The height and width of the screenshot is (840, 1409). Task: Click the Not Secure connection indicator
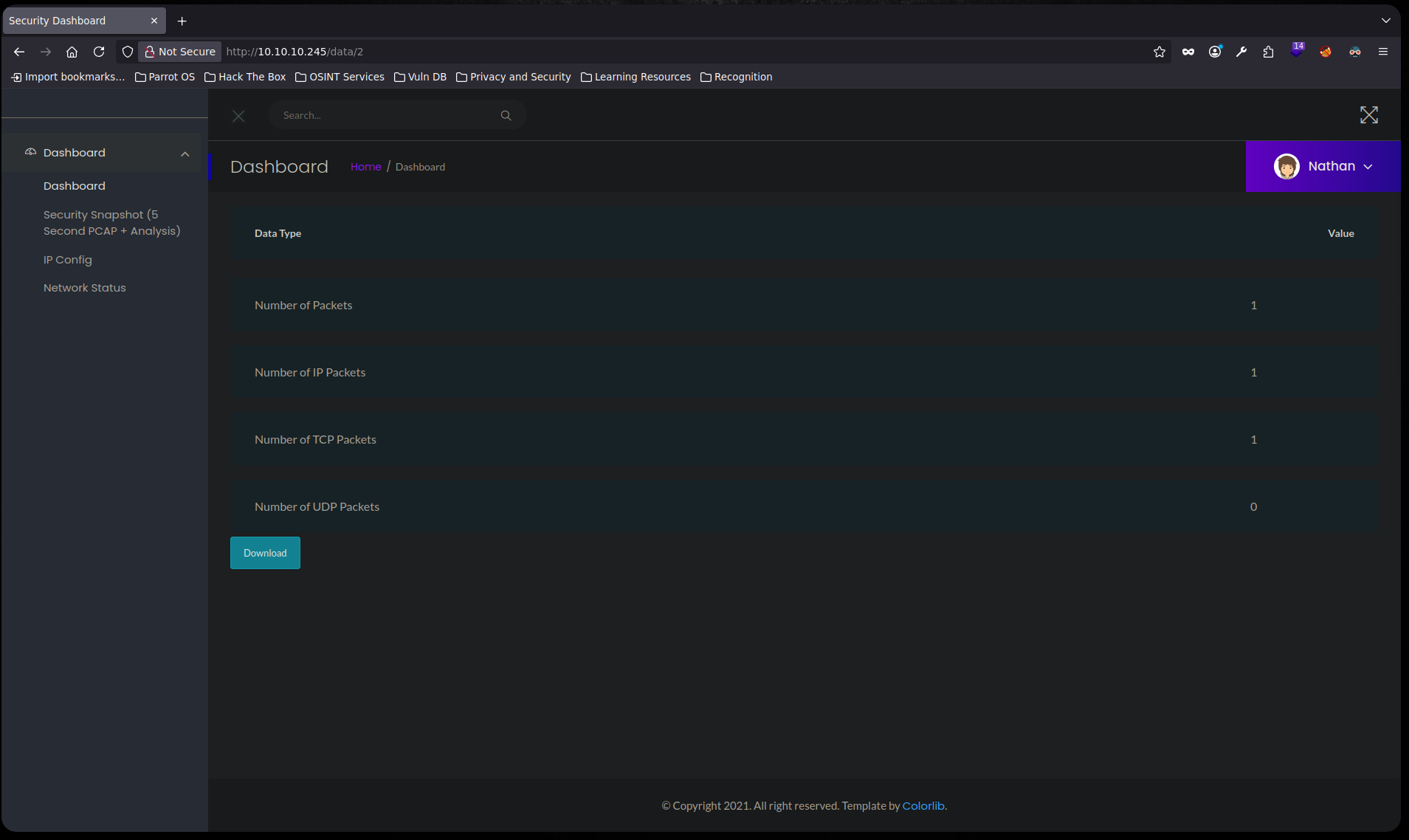point(180,52)
